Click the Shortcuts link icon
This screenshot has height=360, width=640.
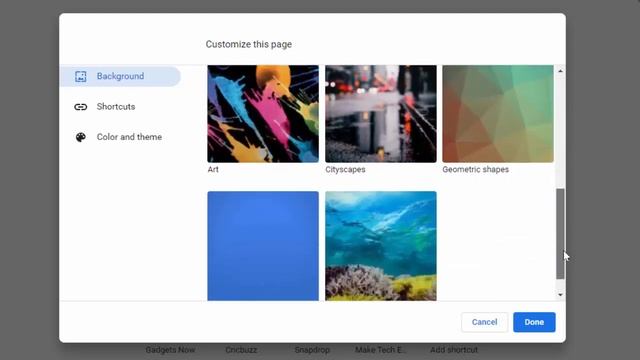81,107
